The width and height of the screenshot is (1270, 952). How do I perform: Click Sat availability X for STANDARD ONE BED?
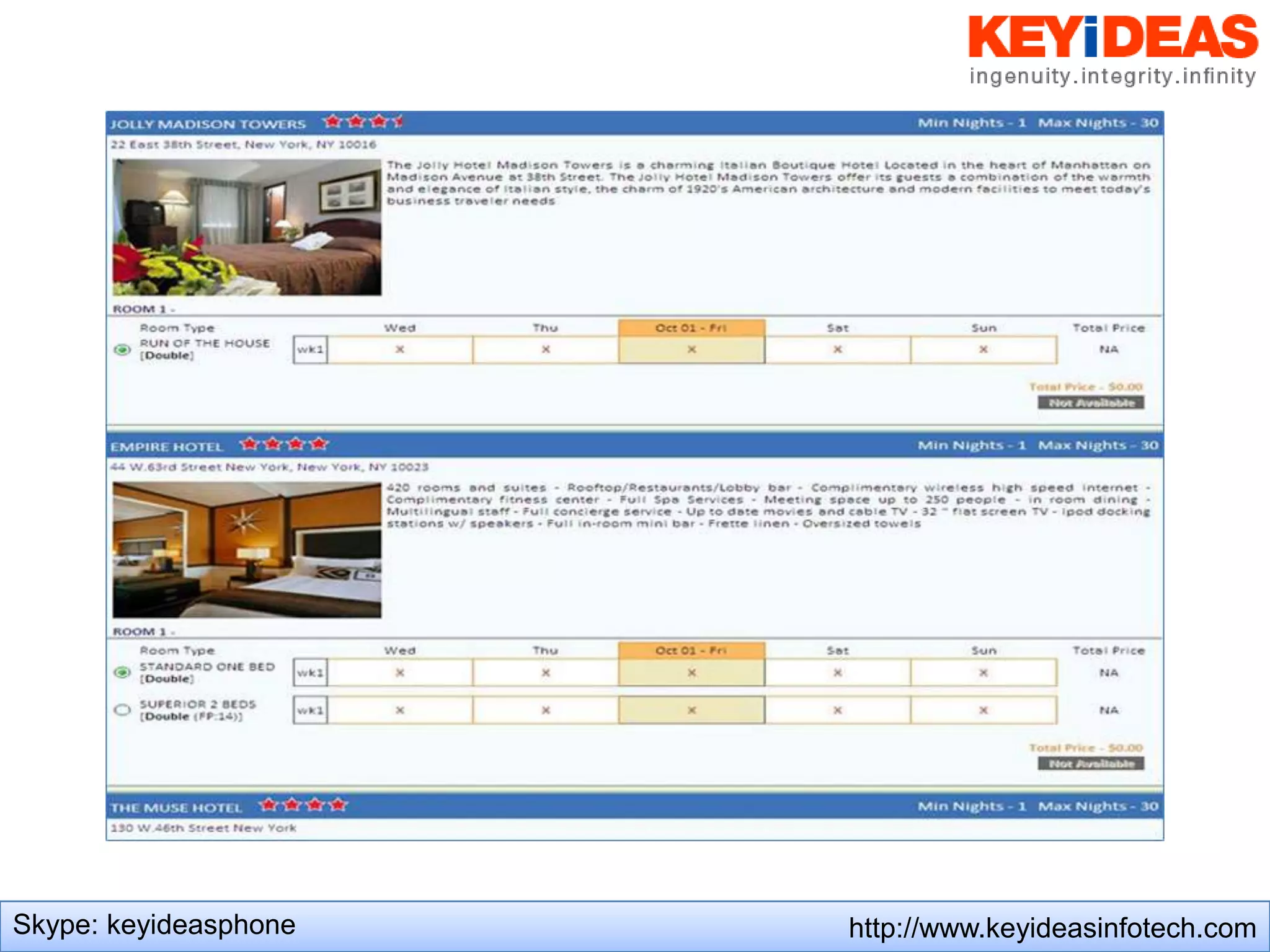click(x=838, y=672)
